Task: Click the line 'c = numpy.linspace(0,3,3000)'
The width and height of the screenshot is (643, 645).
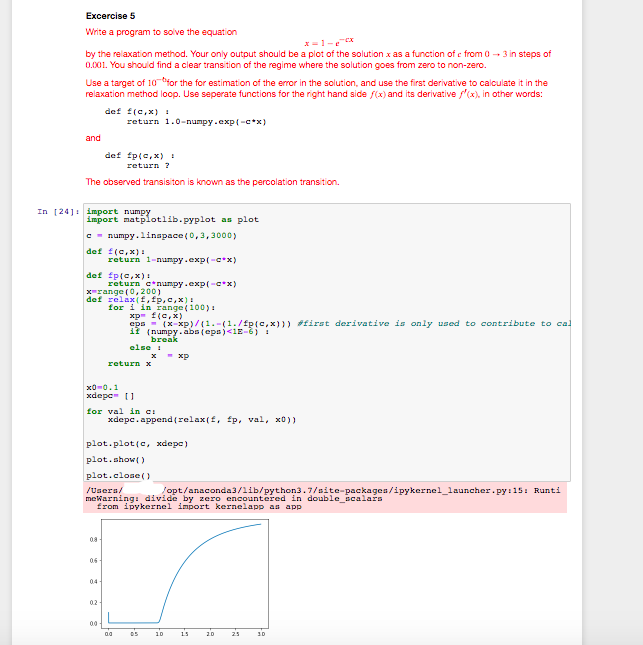Action: [x=162, y=236]
